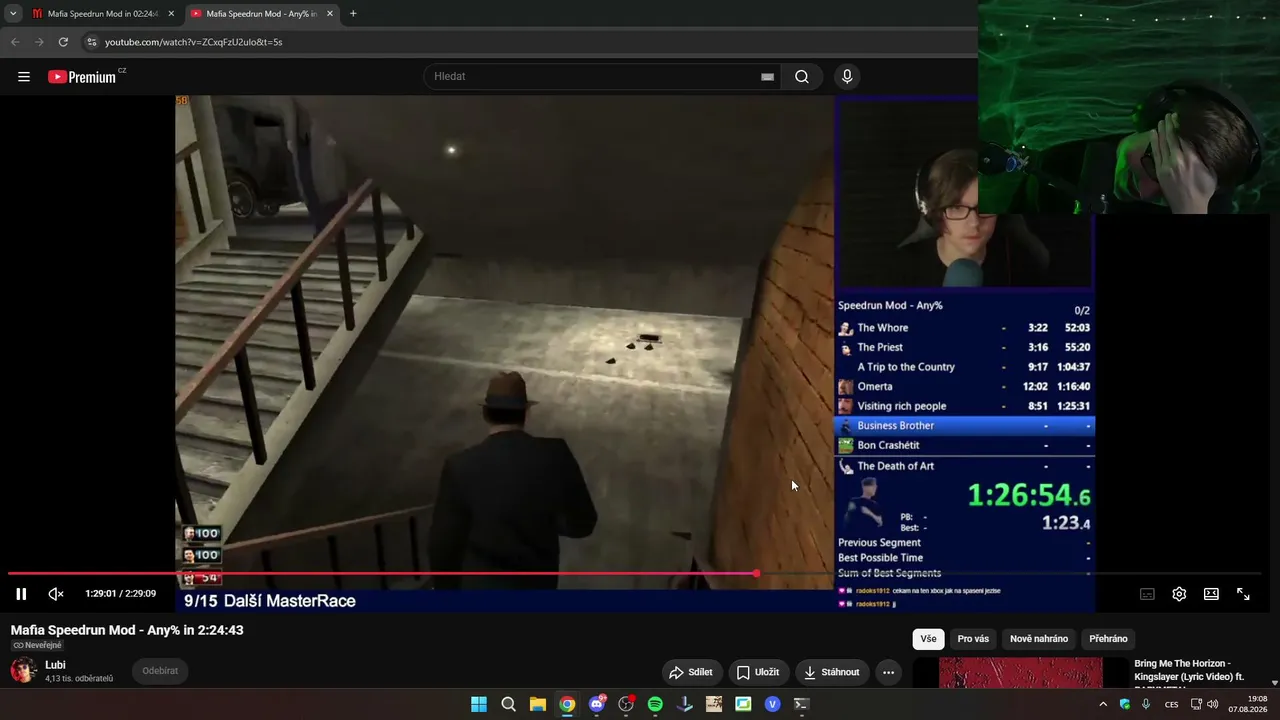Click the Odebírat subscribe button

tap(160, 671)
